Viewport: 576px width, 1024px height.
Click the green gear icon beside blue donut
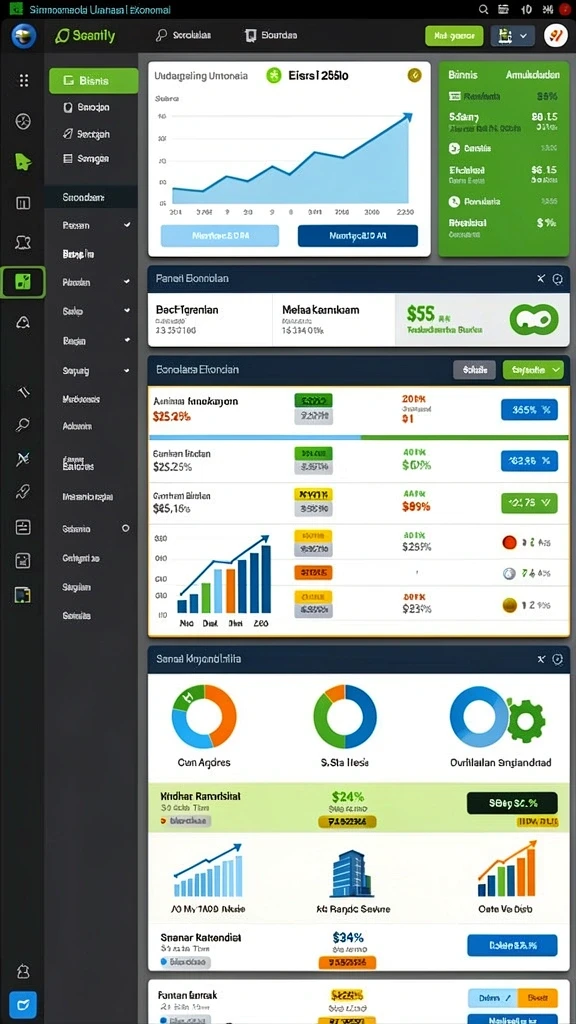[x=526, y=720]
